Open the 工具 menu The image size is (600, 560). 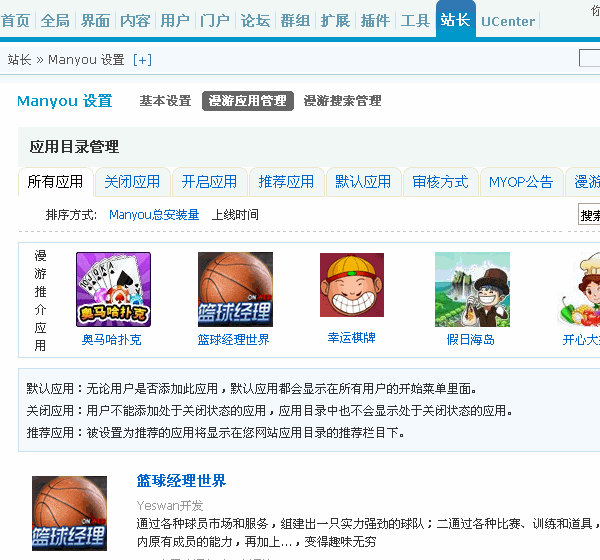[415, 21]
